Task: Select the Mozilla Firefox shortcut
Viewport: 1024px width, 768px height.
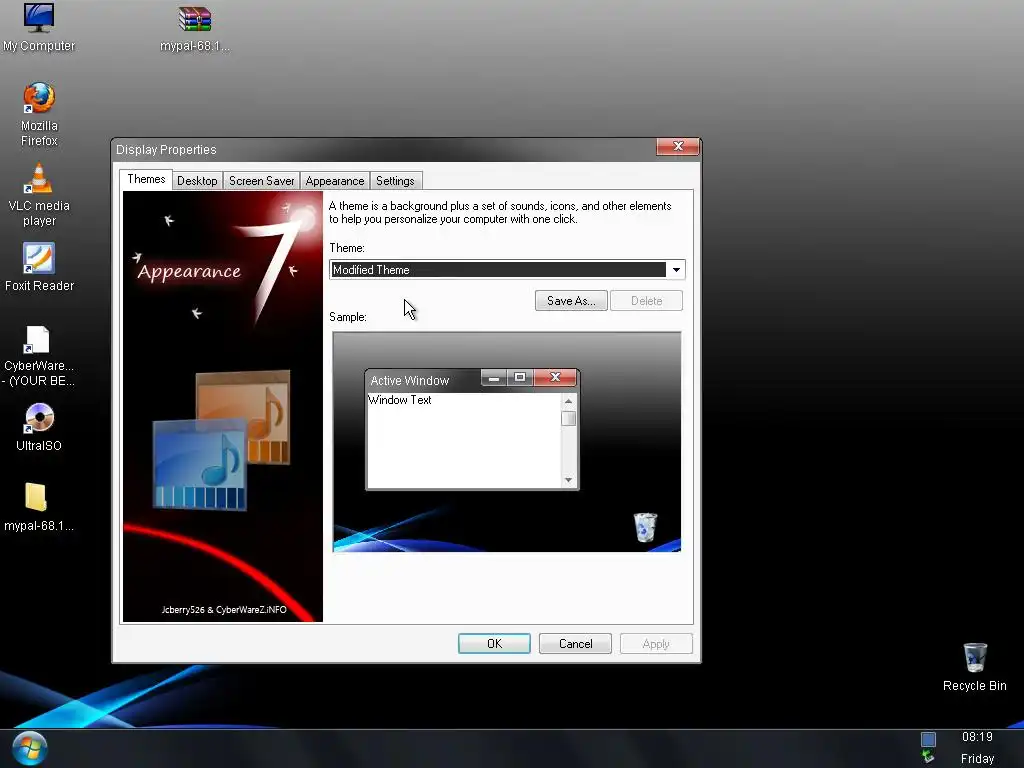Action: click(x=39, y=115)
